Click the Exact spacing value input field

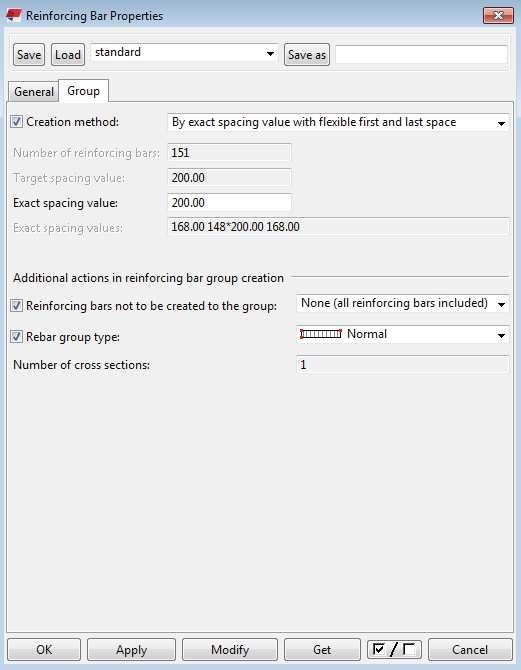click(x=230, y=202)
